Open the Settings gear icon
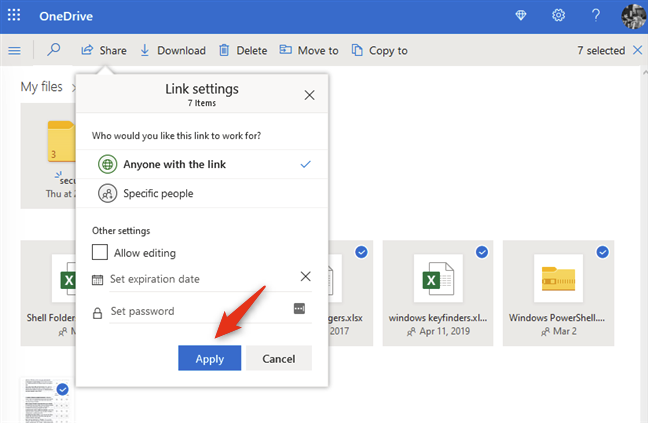 (558, 16)
